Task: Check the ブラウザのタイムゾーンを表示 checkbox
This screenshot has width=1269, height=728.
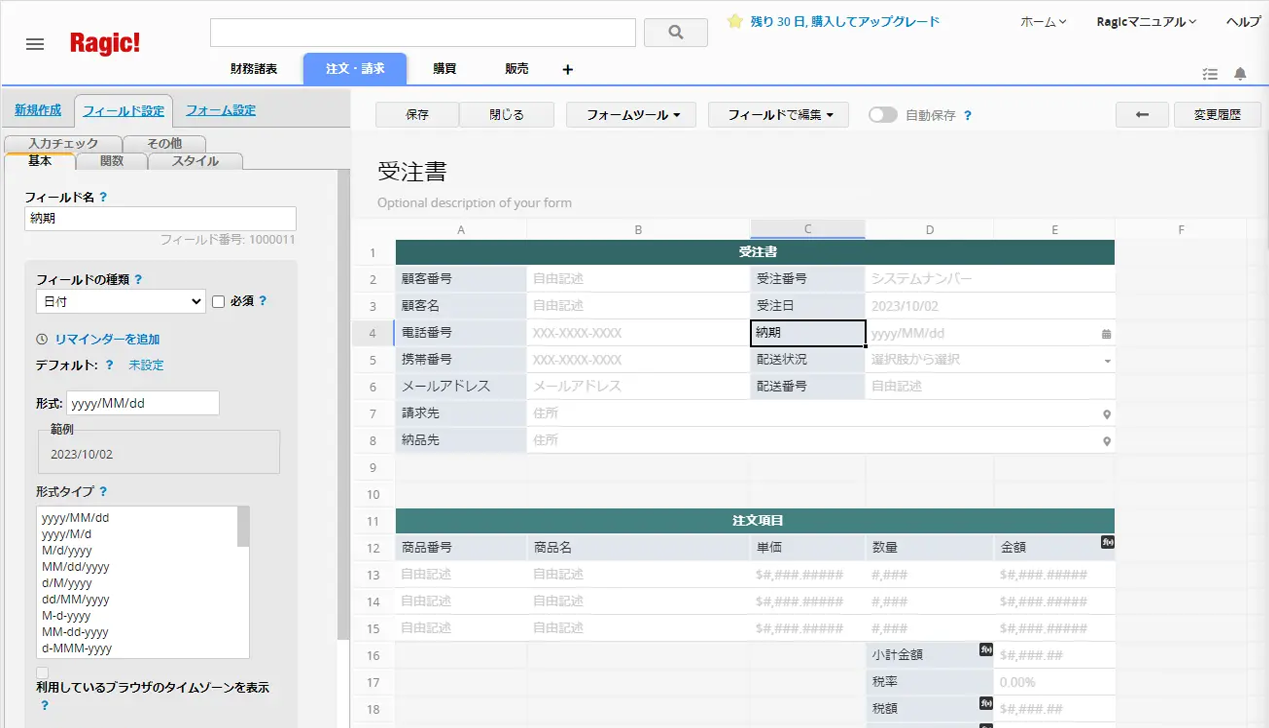Action: (x=42, y=674)
